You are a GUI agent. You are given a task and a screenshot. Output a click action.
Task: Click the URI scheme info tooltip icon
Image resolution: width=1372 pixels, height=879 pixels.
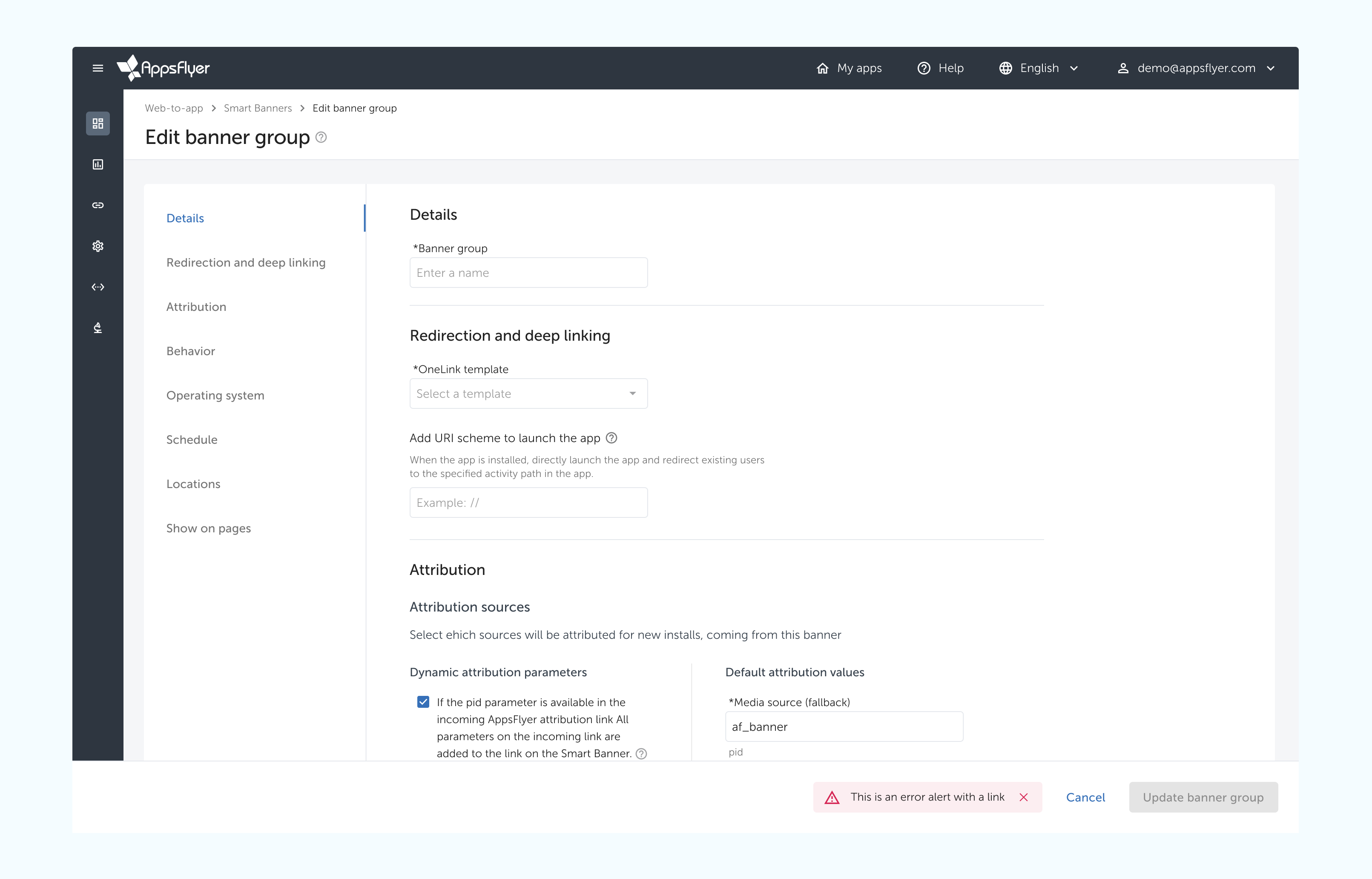point(611,438)
